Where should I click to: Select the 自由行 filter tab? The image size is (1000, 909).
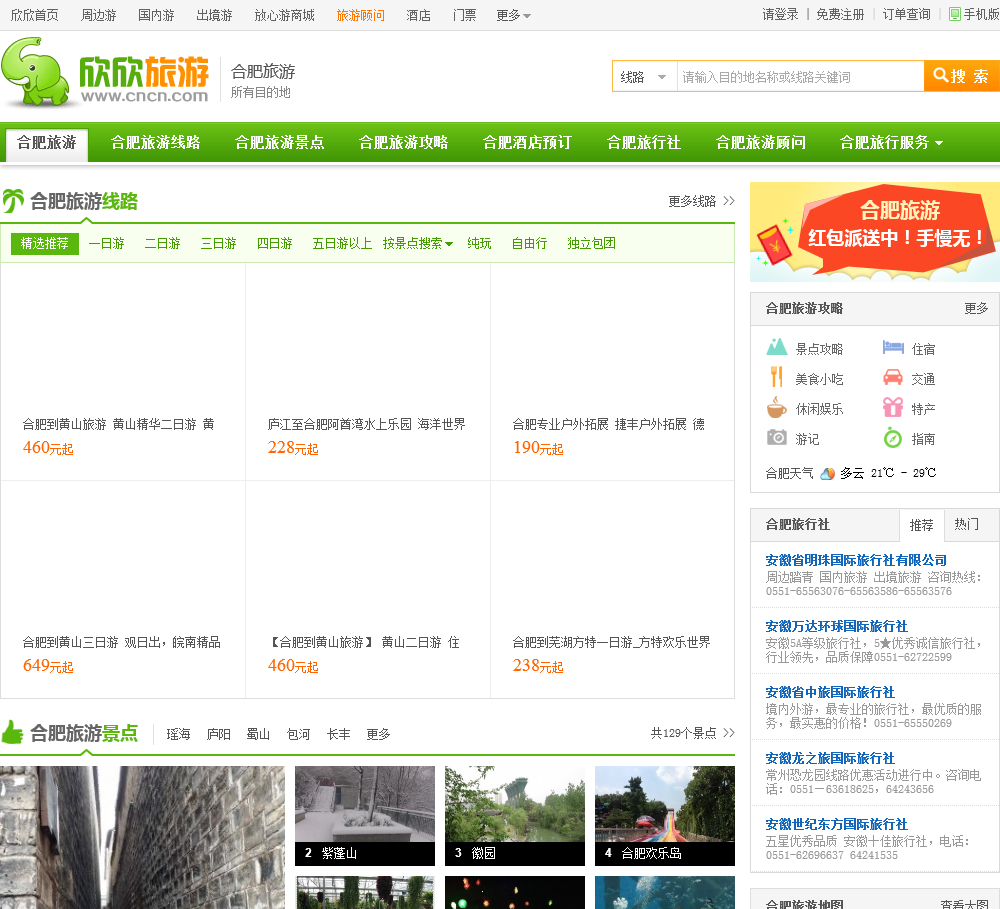pyautogui.click(x=529, y=244)
